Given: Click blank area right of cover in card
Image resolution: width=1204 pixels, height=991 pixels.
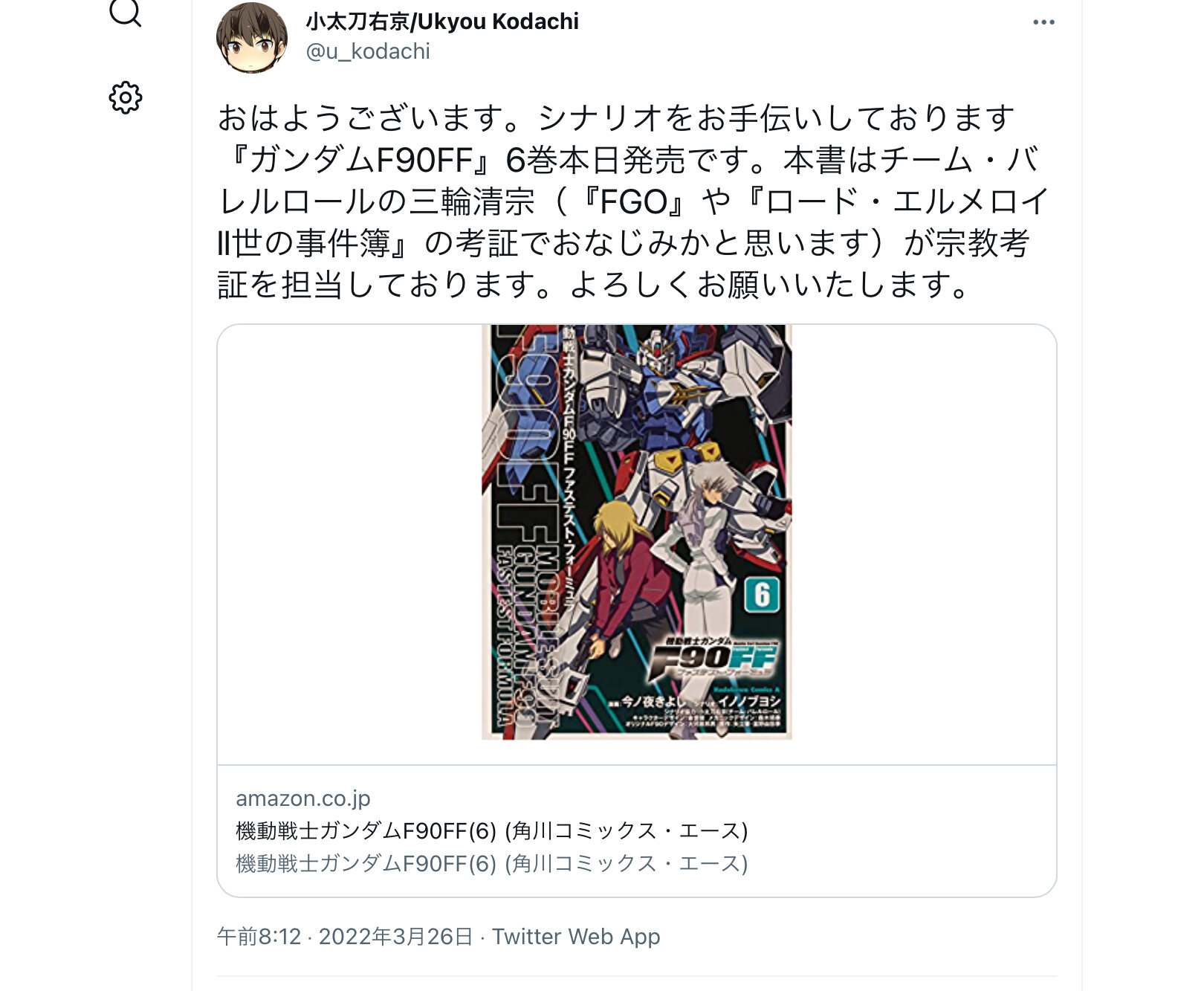Looking at the screenshot, I should (x=924, y=543).
